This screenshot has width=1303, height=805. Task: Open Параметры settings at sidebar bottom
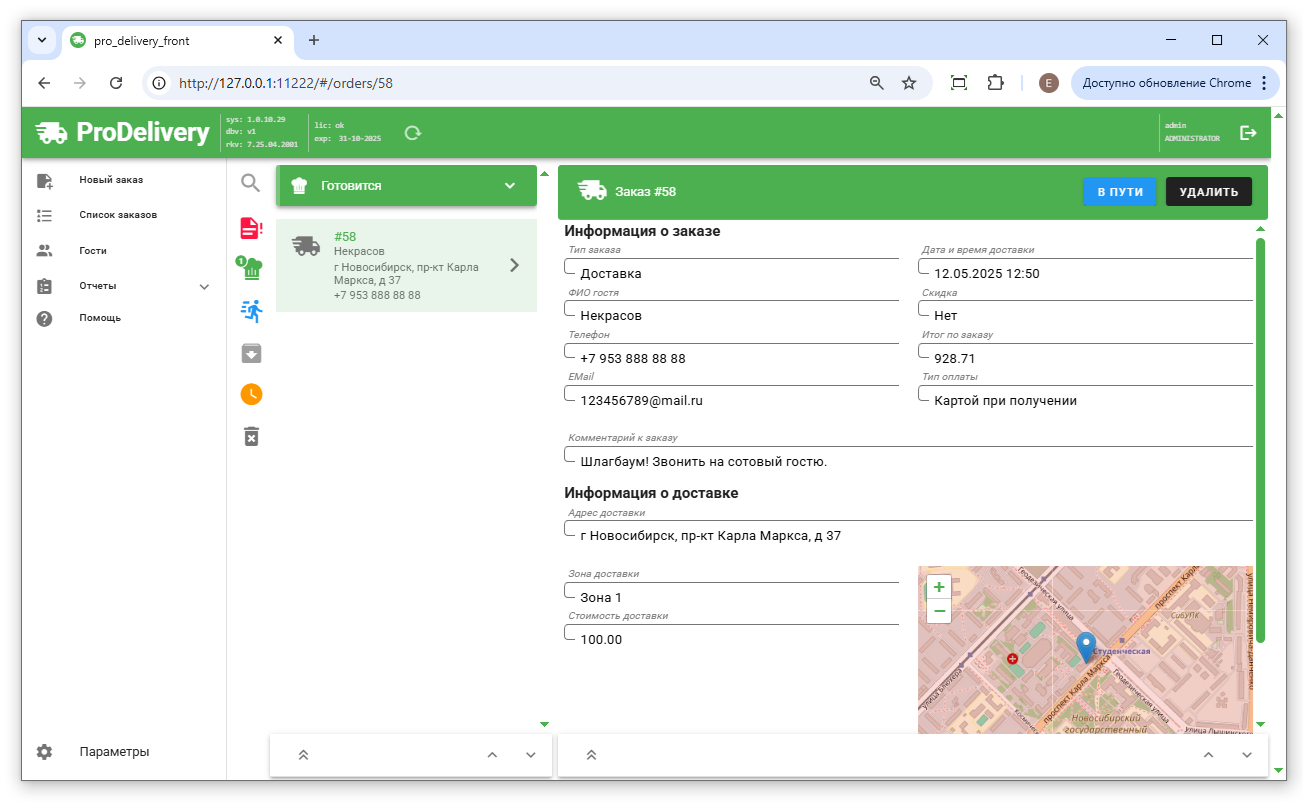tap(114, 752)
